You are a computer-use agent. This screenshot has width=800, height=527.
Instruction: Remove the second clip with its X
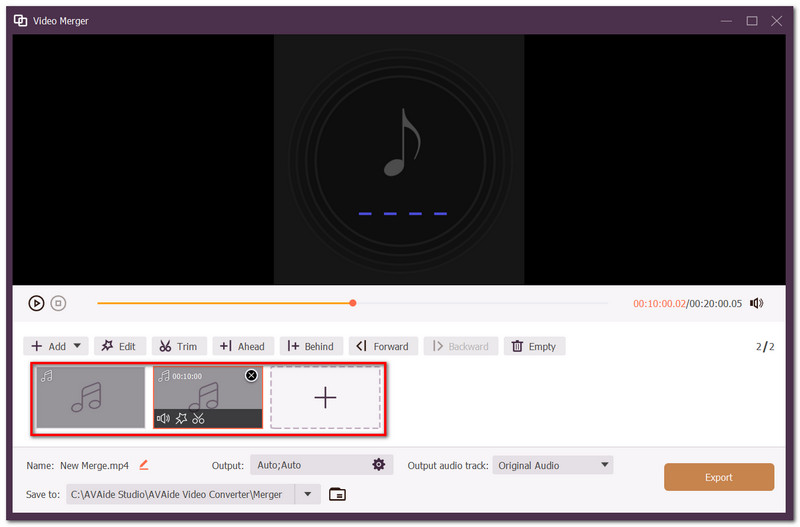(252, 375)
